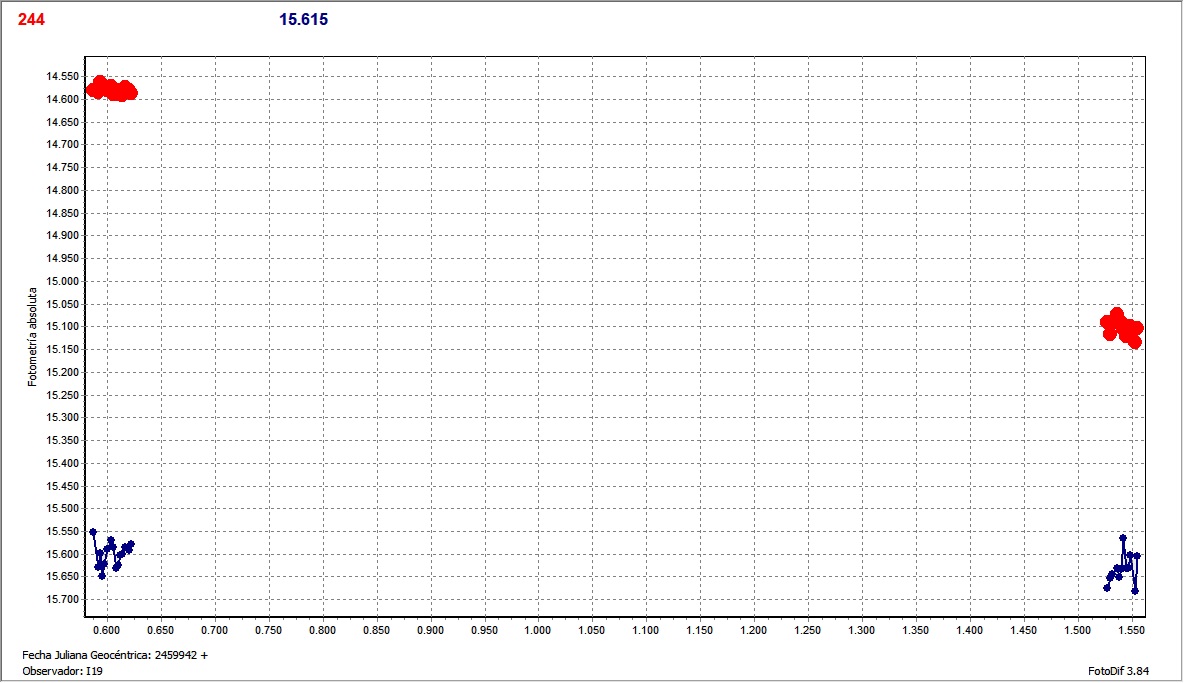1184x683 pixels.
Task: Click the red 244 label at top
Action: coord(31,19)
